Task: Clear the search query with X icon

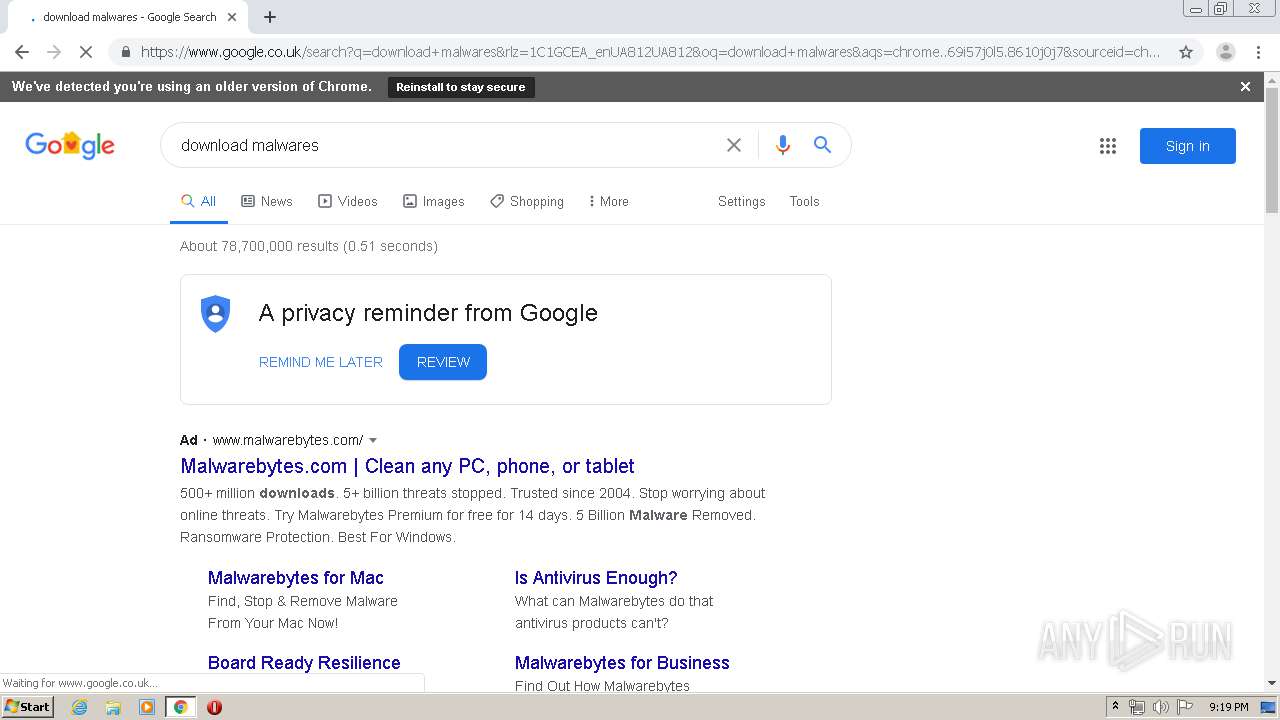Action: pos(734,145)
